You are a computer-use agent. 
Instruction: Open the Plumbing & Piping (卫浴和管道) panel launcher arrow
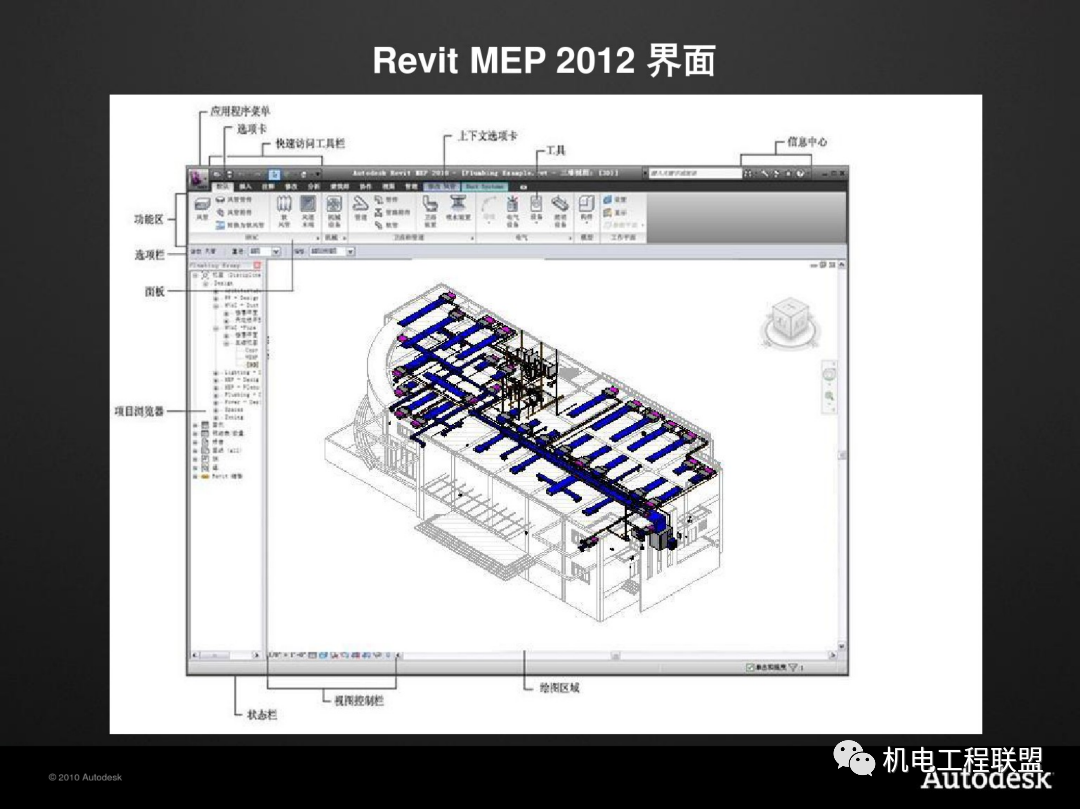pos(472,238)
